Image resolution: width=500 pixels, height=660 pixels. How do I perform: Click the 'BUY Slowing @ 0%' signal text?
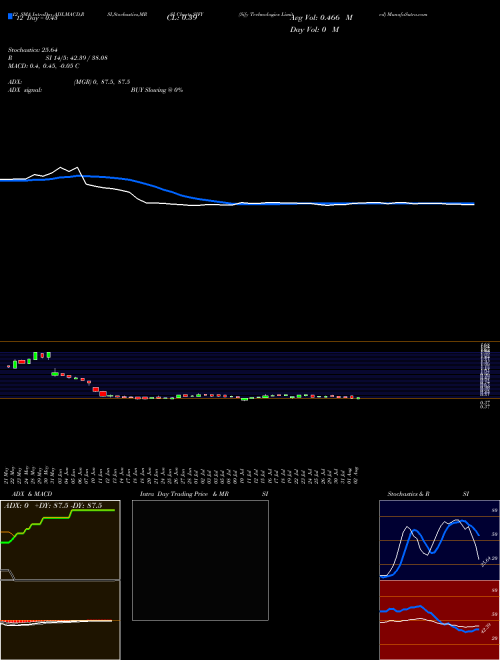click(157, 90)
